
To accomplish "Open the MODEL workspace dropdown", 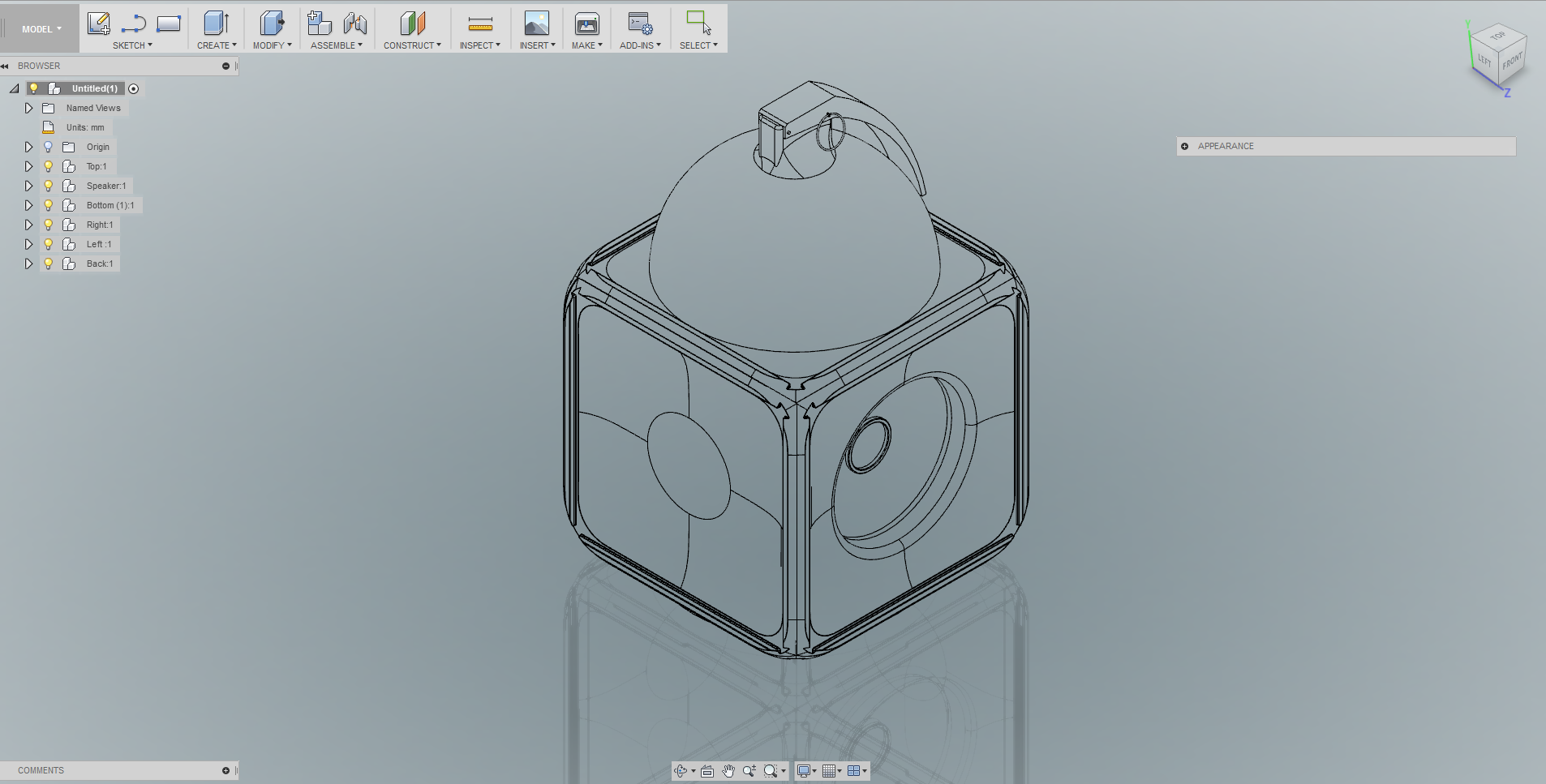I will (41, 29).
